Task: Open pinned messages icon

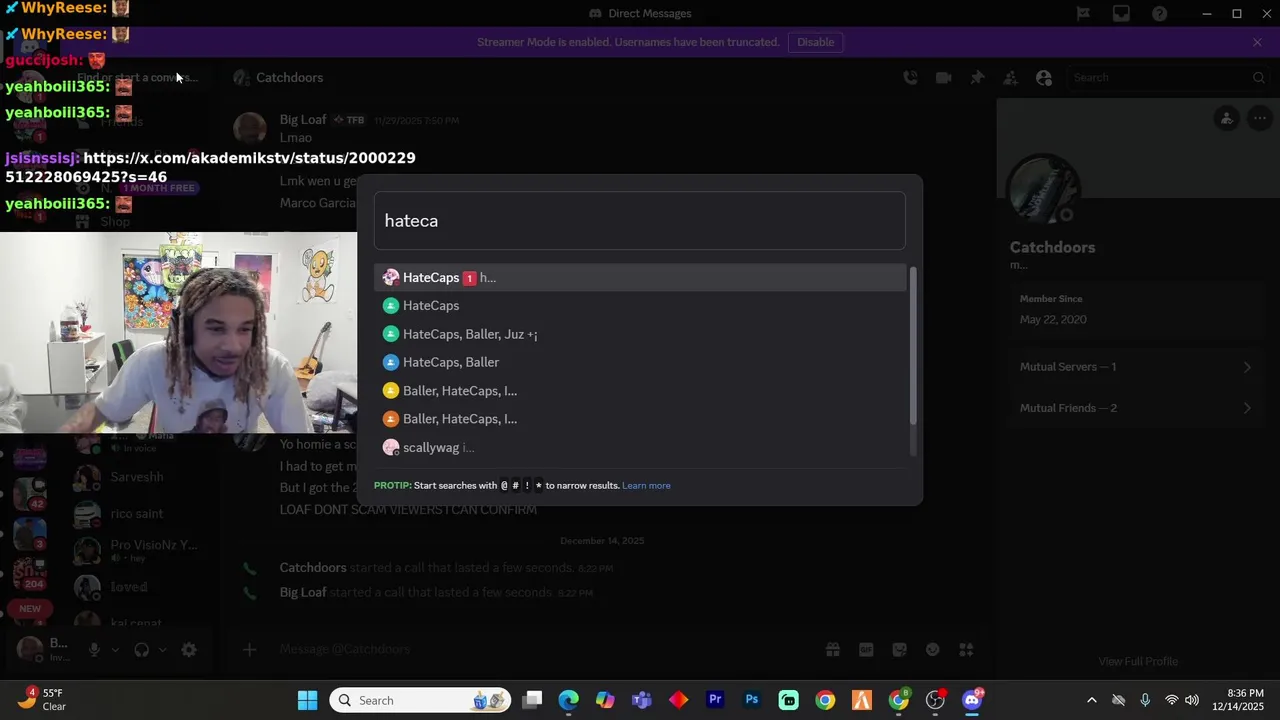Action: [977, 78]
